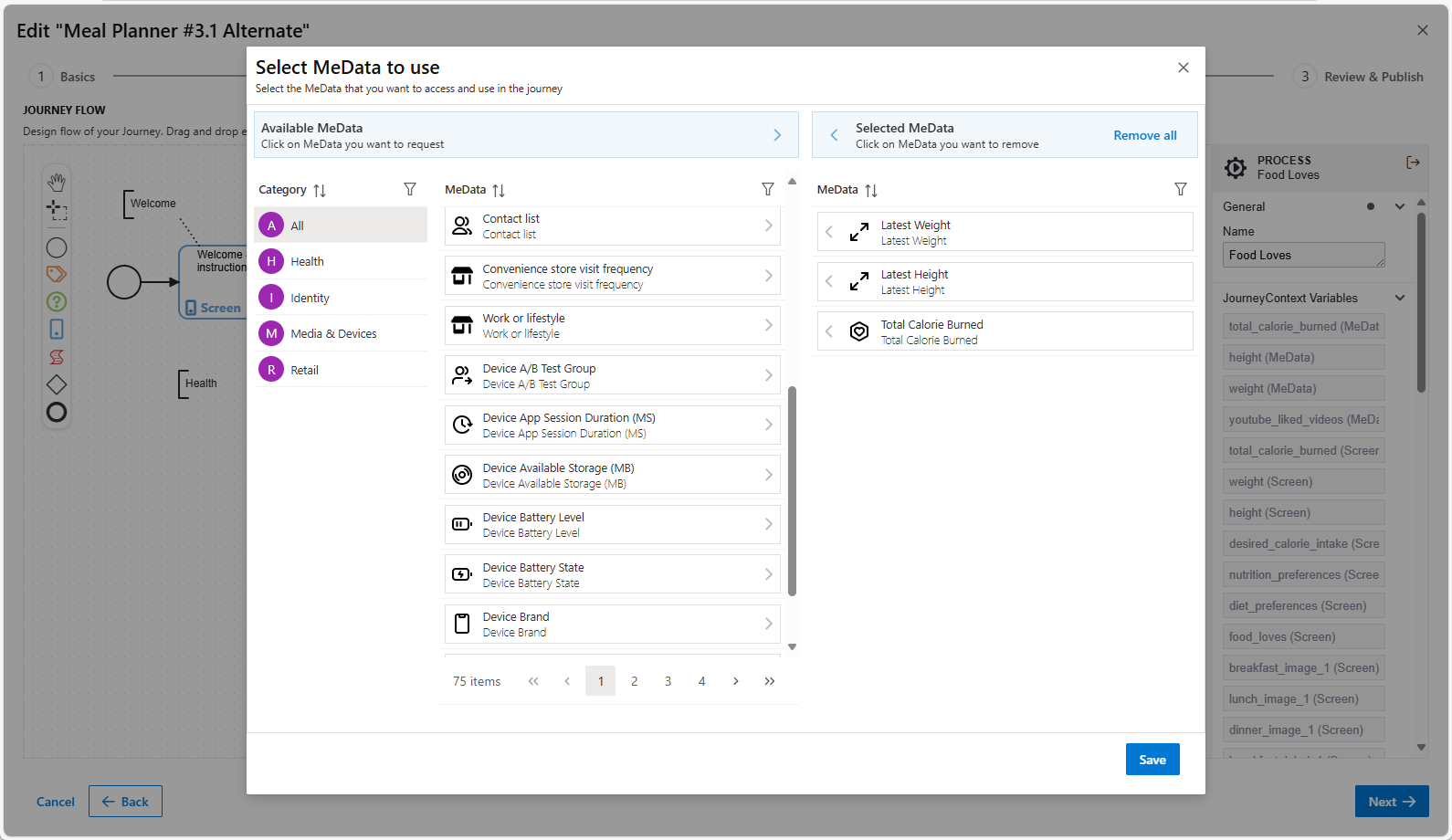
Task: Go to the next MeData page
Action: (x=736, y=681)
